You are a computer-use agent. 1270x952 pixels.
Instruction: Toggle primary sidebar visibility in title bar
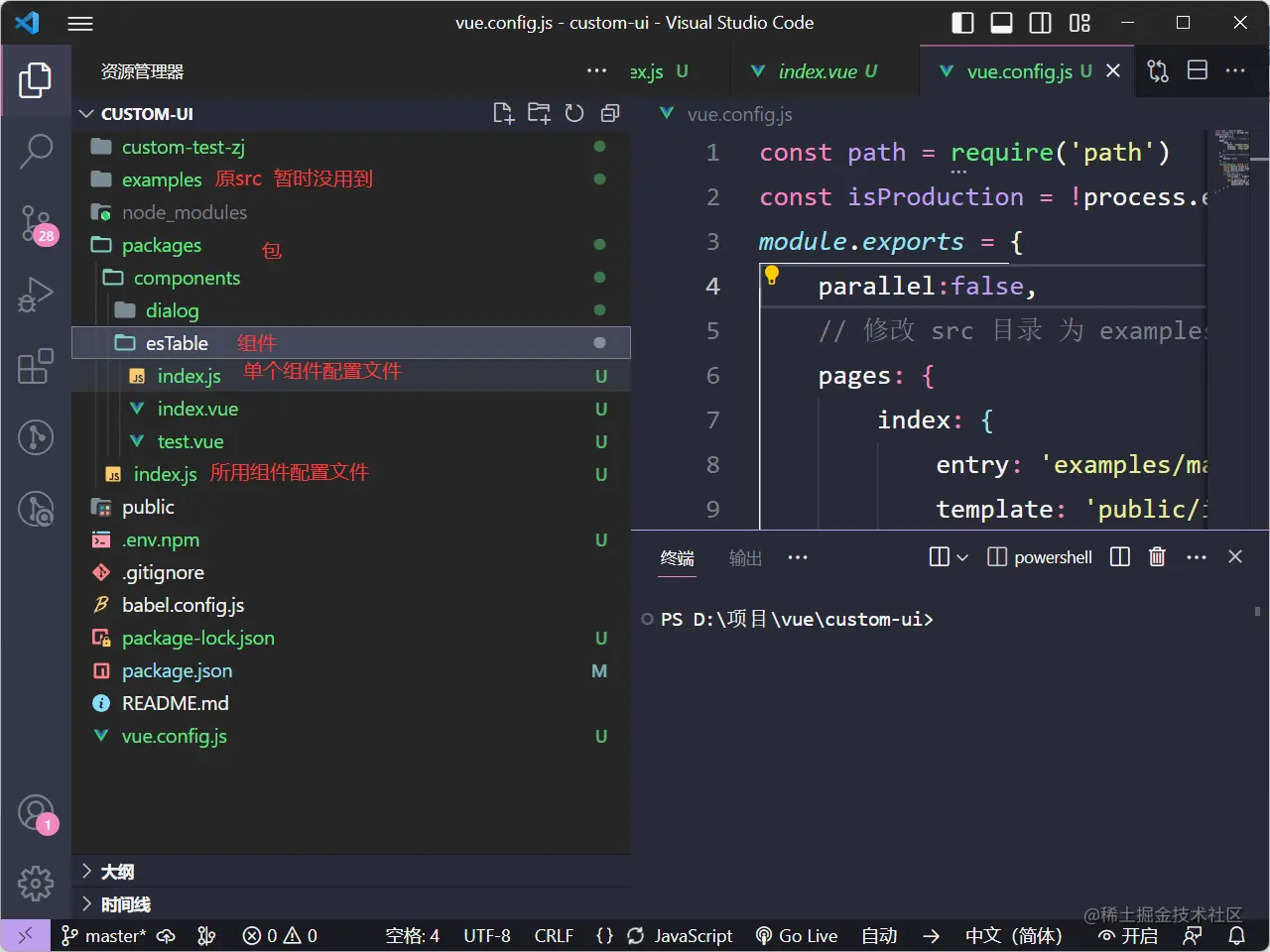(962, 23)
